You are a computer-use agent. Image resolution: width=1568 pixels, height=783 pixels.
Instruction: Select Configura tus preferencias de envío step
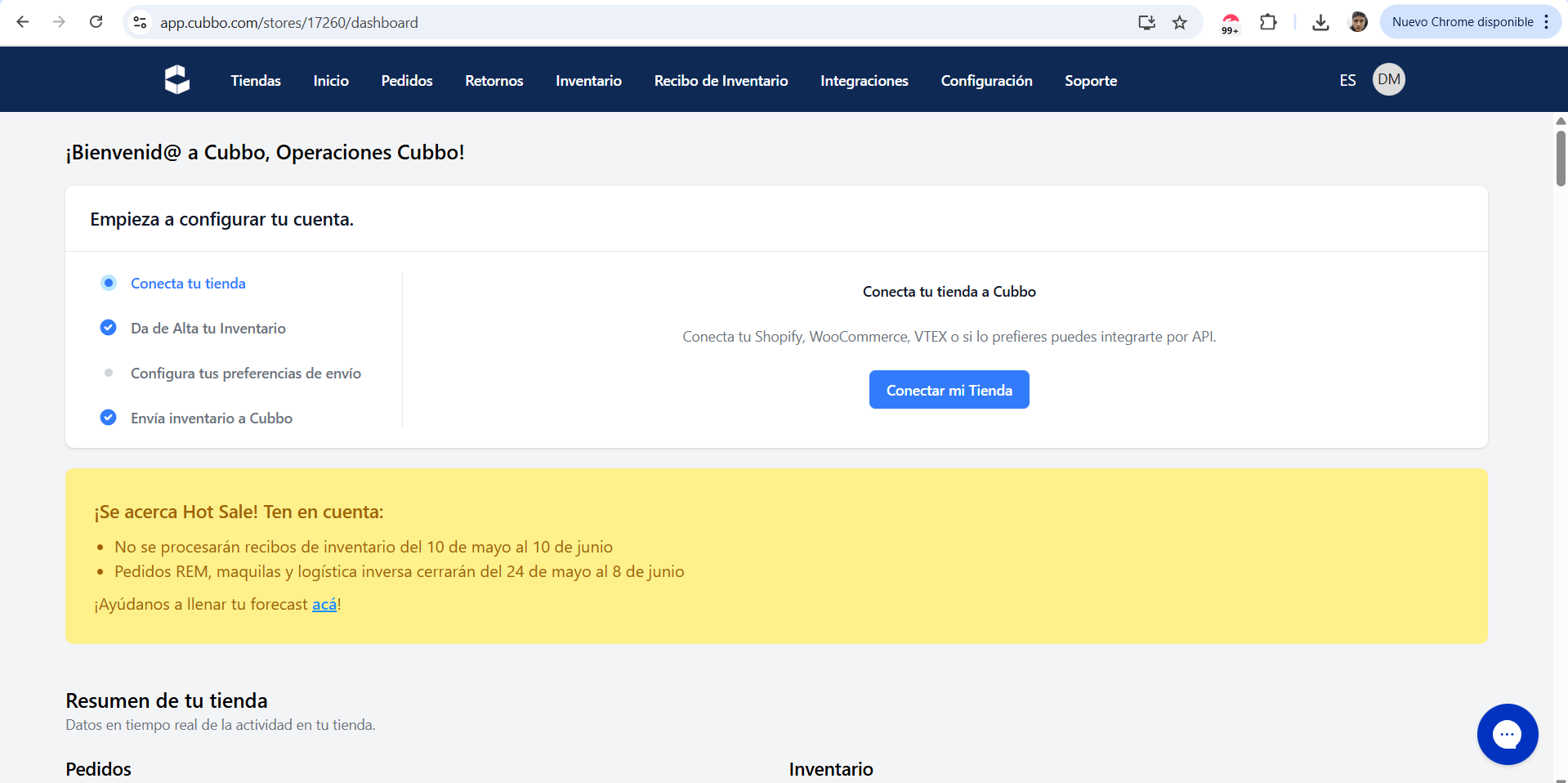pyautogui.click(x=246, y=373)
